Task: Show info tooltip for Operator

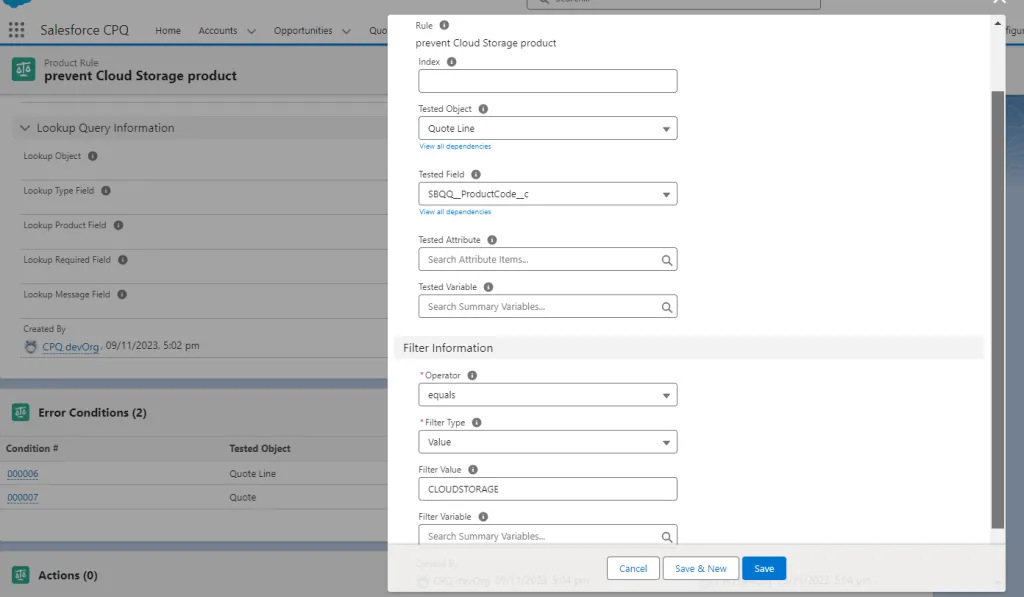Action: [472, 375]
